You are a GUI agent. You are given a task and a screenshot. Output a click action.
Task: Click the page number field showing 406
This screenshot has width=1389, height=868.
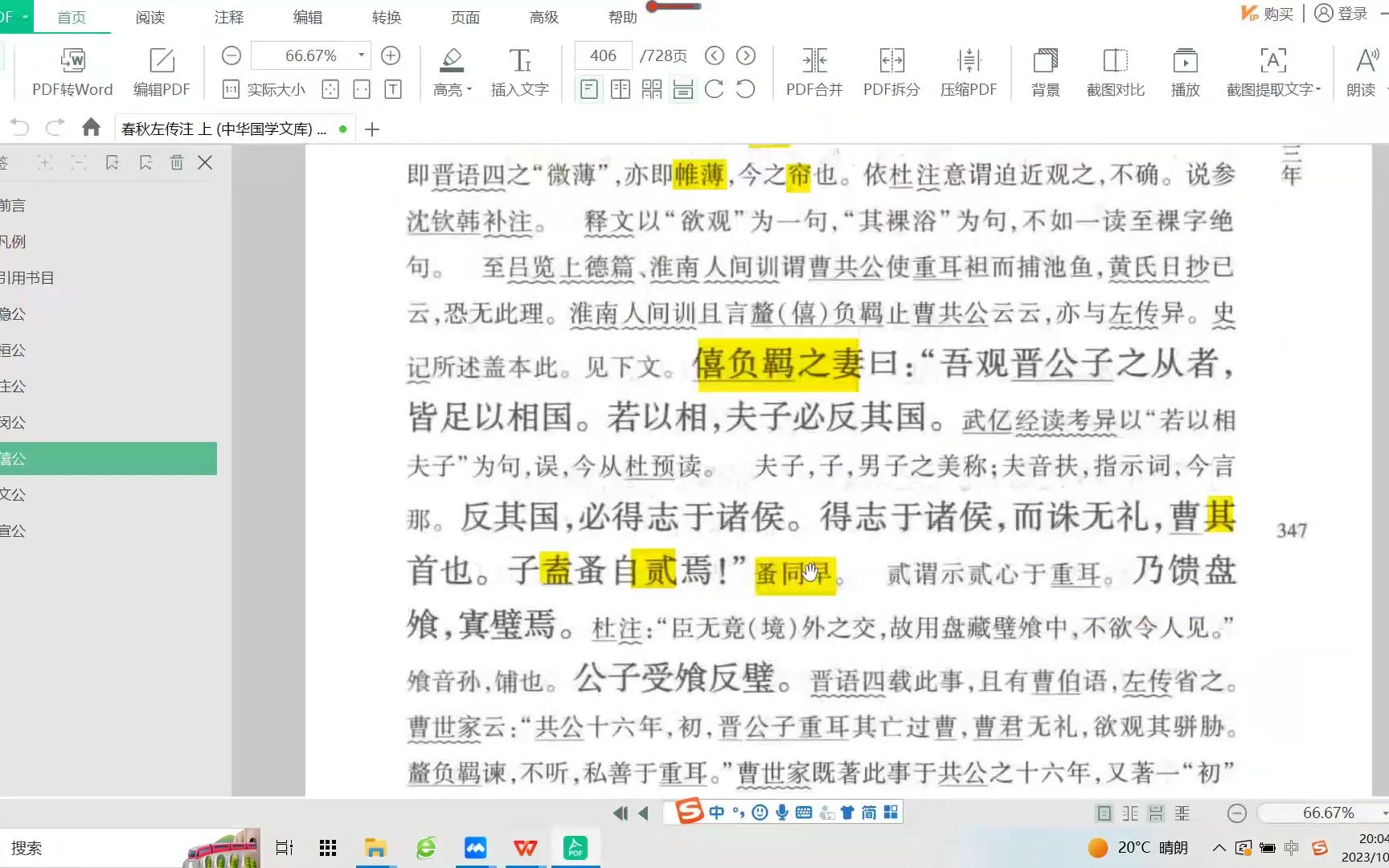coord(603,55)
